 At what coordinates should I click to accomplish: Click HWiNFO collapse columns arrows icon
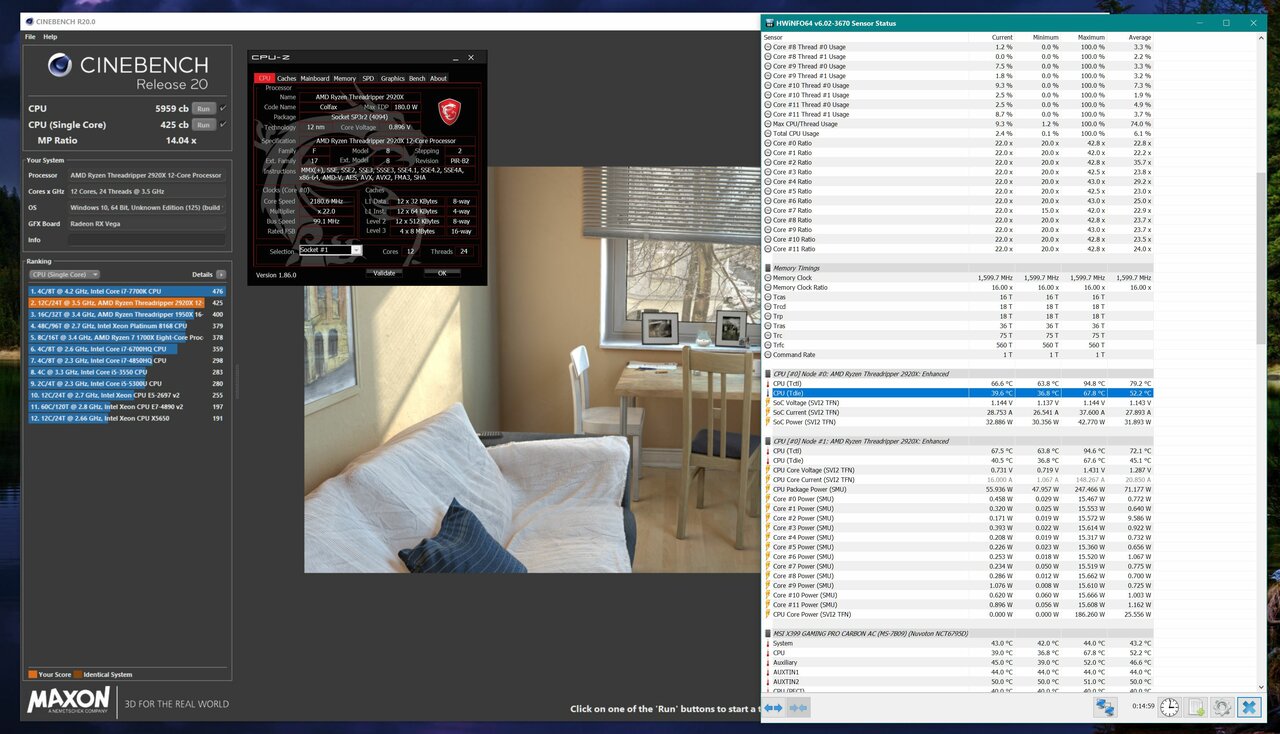coord(798,707)
